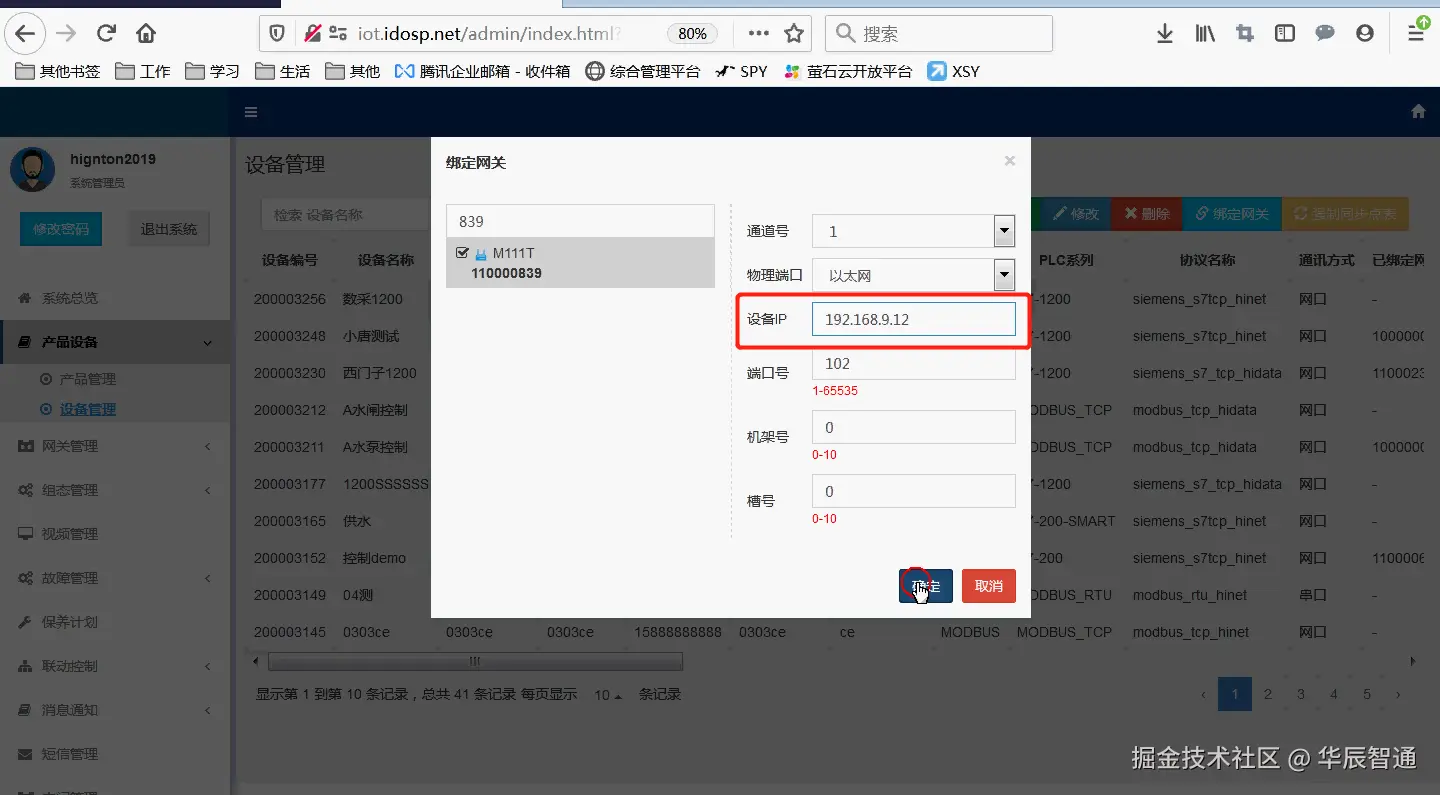The image size is (1440, 795).
Task: Click the table scrollbar right arrow
Action: click(x=1413, y=661)
